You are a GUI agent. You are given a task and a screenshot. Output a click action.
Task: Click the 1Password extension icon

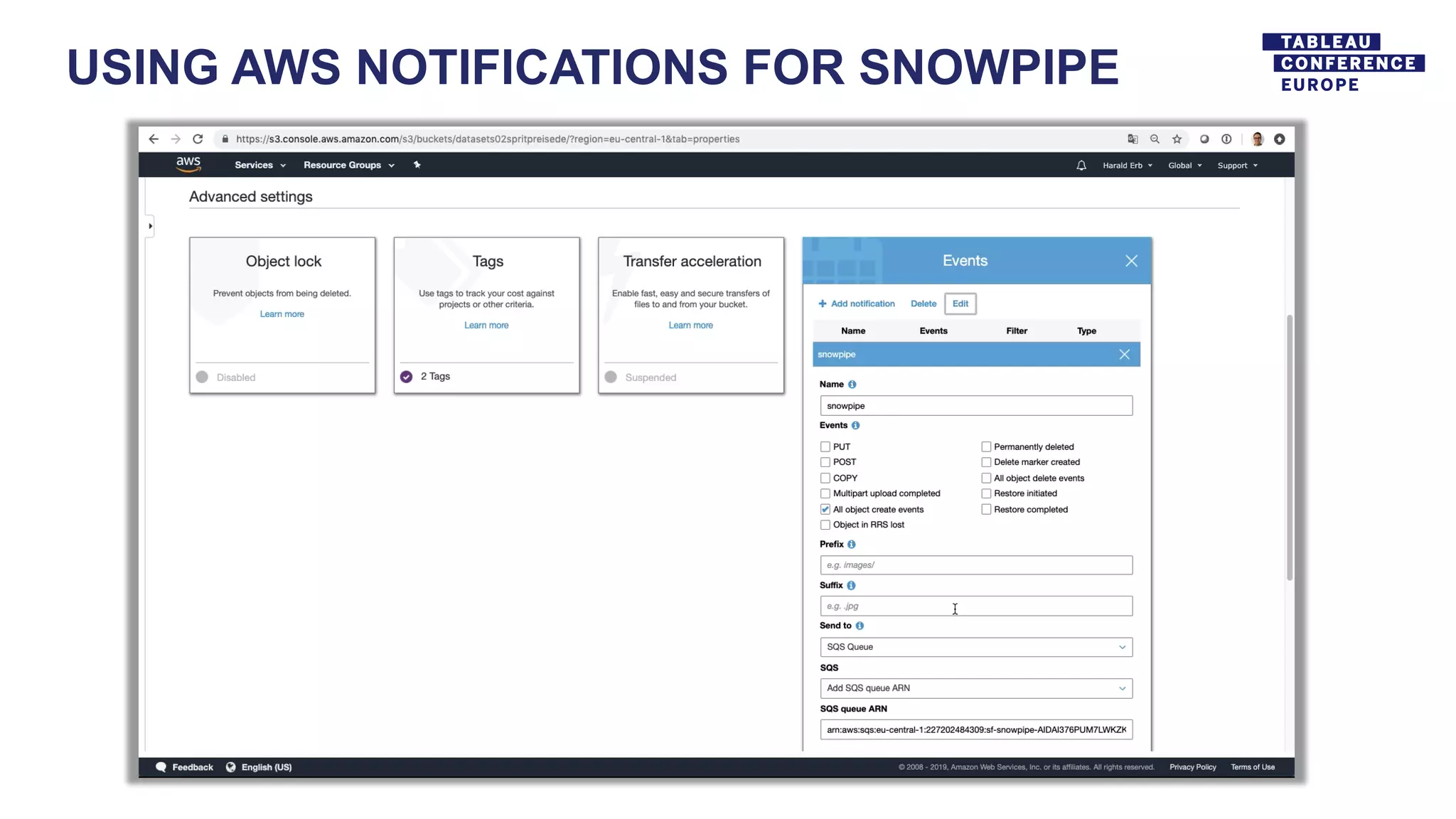pos(1226,139)
